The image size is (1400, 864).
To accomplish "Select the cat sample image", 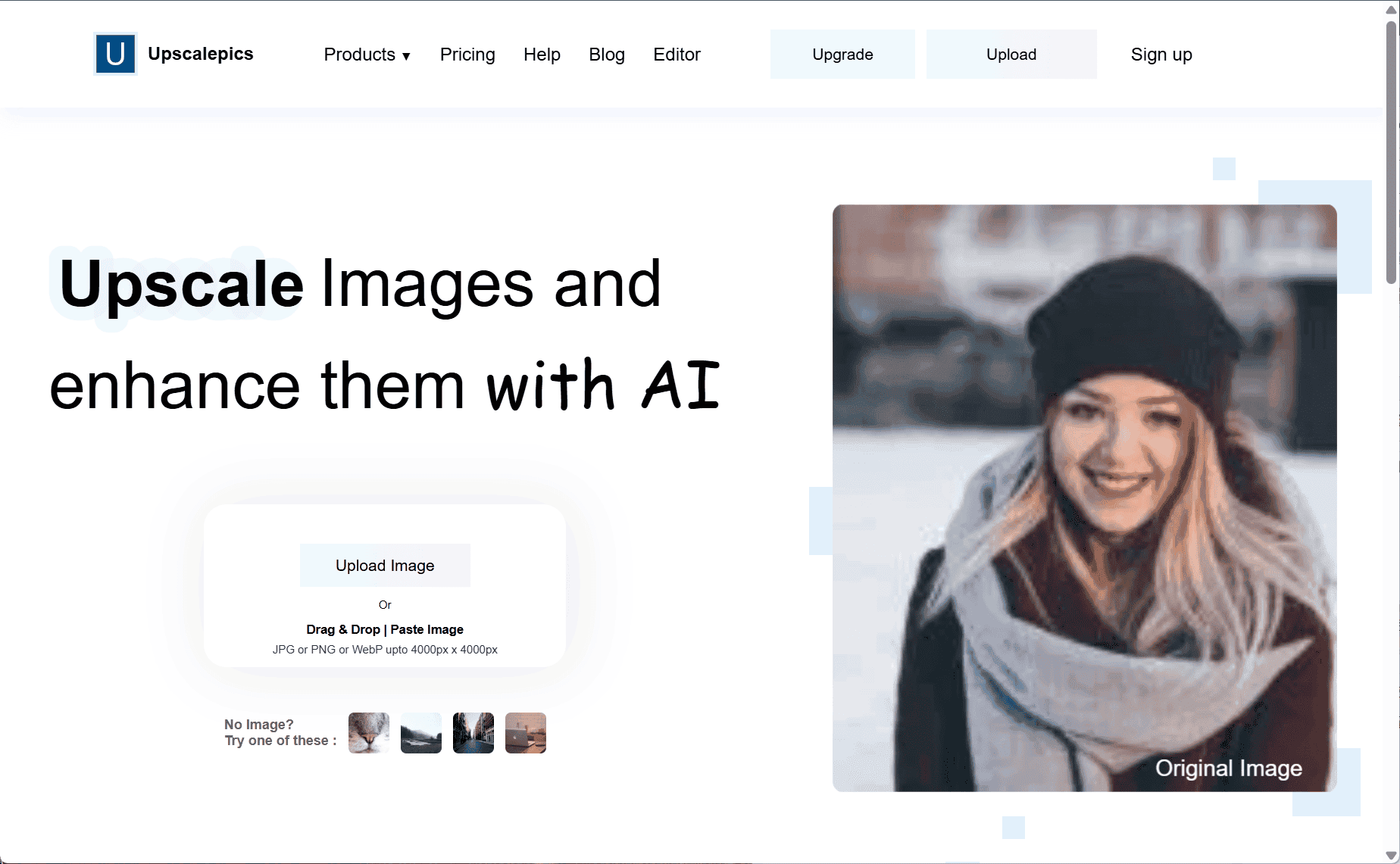I will [x=368, y=732].
